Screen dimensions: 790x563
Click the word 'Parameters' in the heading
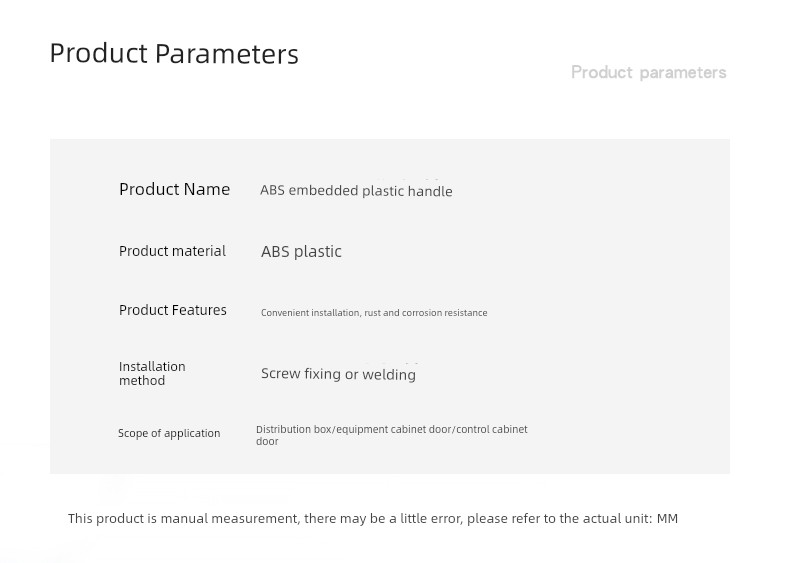(227, 53)
